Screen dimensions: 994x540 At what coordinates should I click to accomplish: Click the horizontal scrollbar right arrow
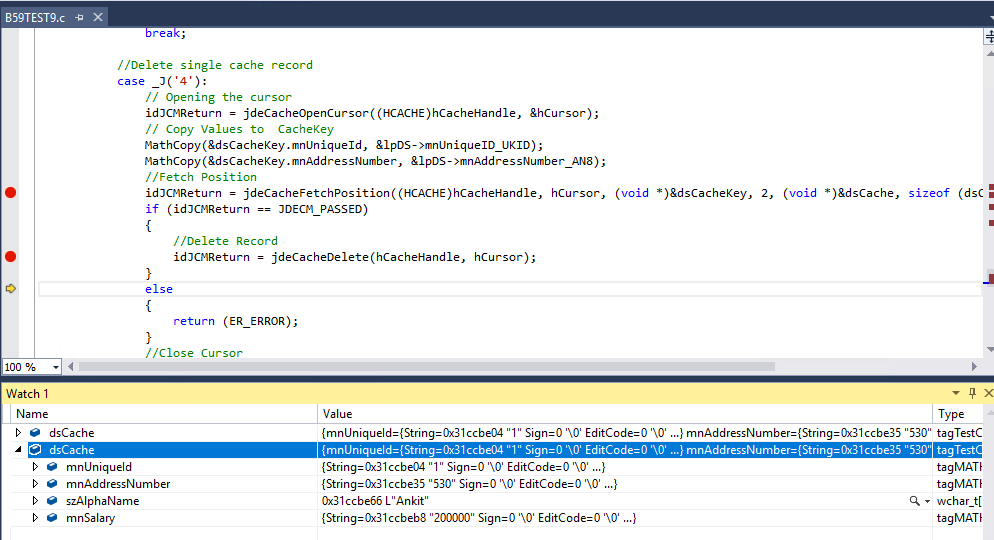pyautogui.click(x=974, y=367)
